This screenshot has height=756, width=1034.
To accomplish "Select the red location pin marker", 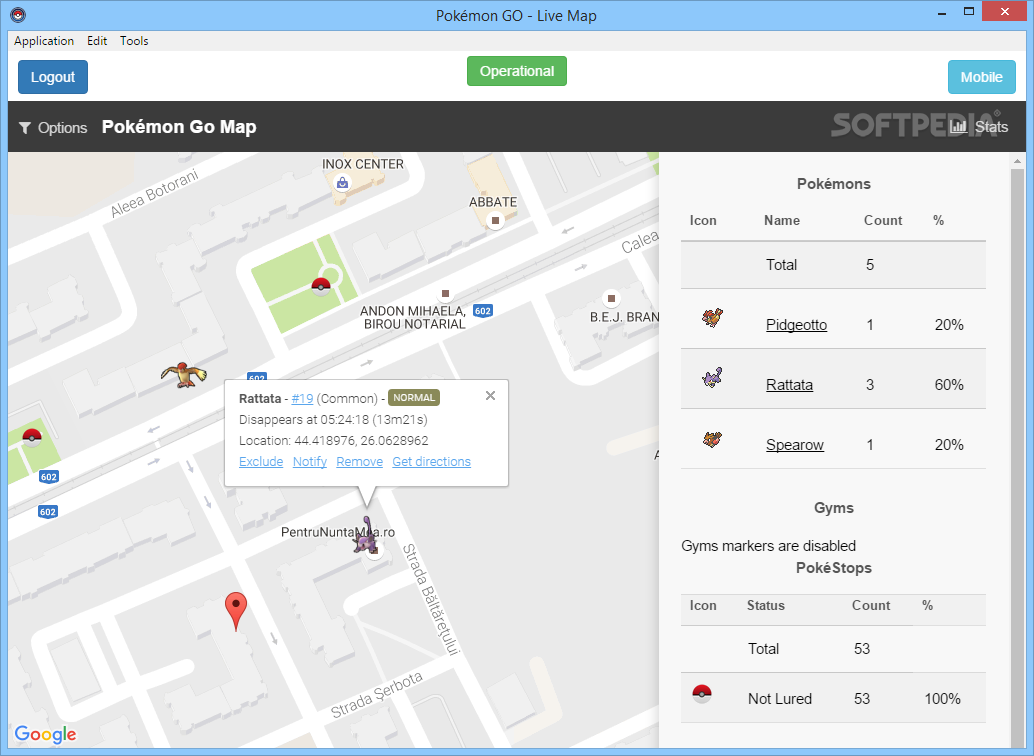I will 236,612.
